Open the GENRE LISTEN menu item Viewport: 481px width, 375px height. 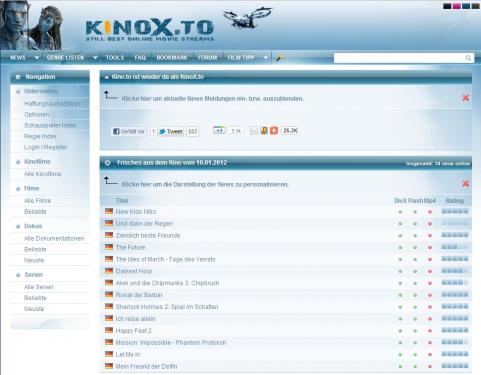[65, 58]
